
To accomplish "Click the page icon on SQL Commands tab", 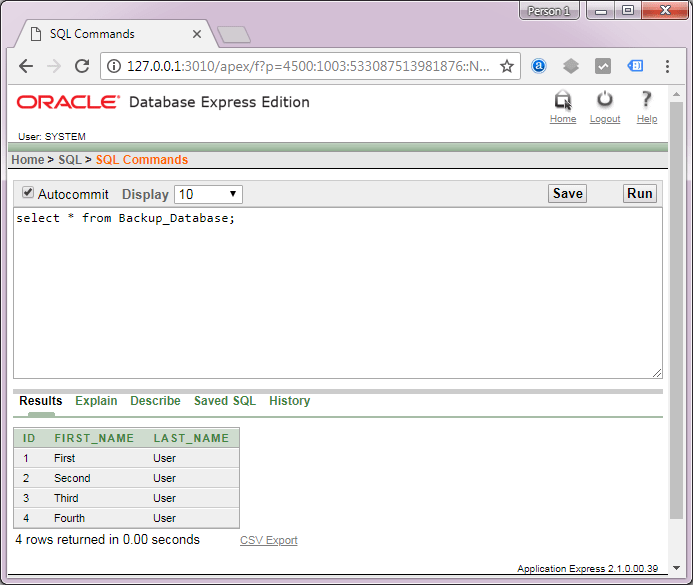I will 36,34.
